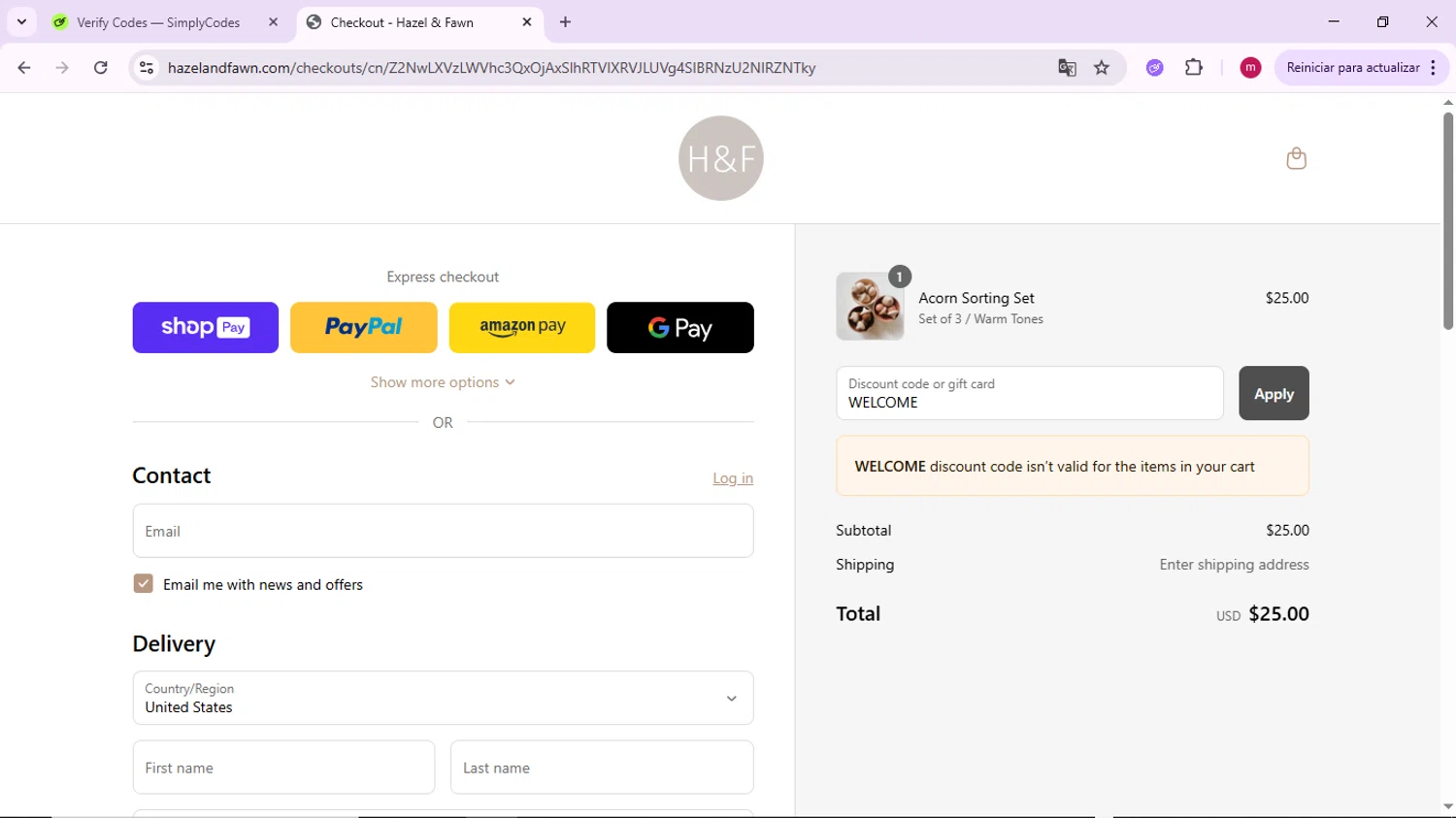
Task: Click the invalid WELCOME discount message
Action: pos(1073,466)
